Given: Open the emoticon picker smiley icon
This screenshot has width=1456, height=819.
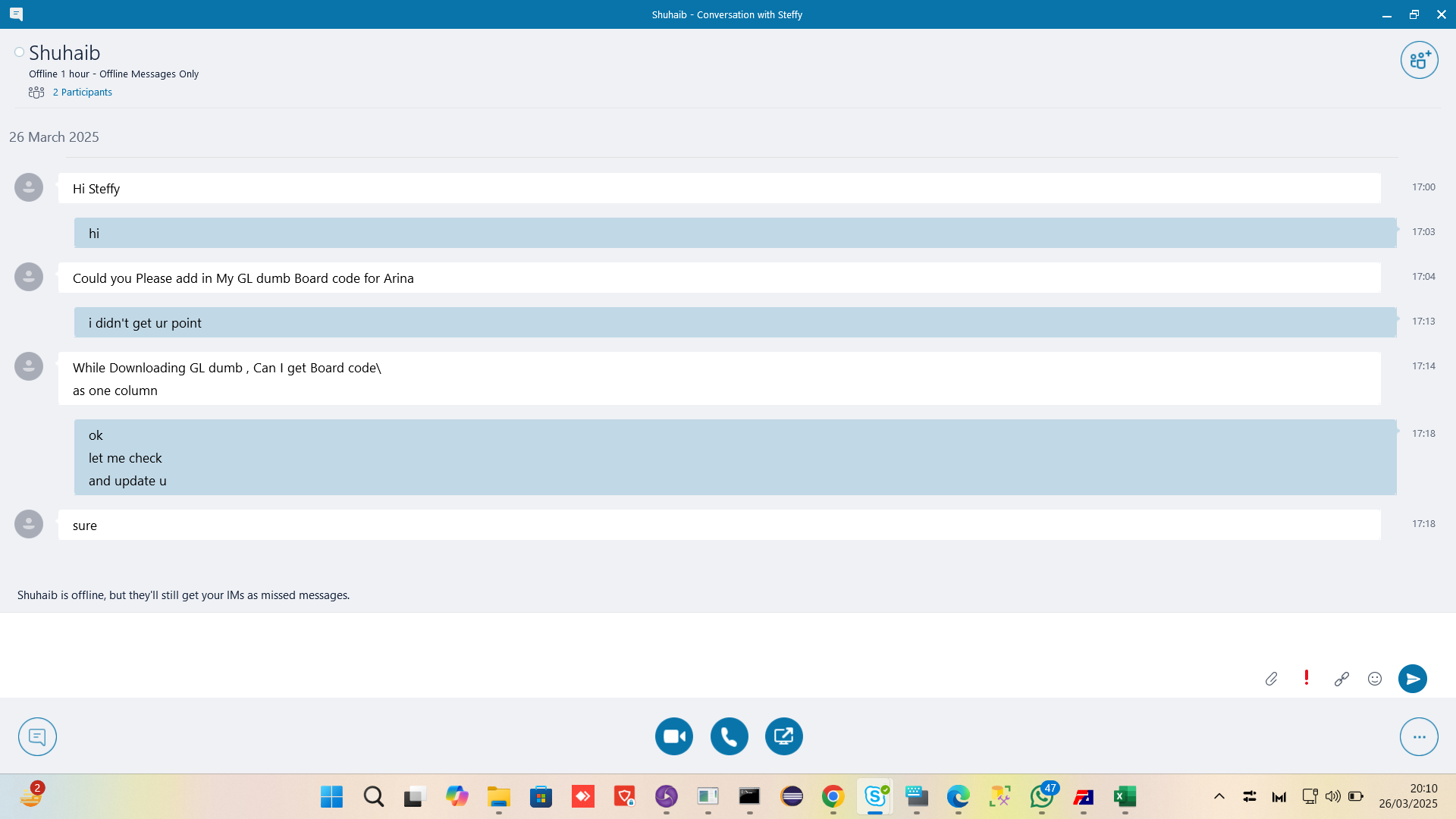Looking at the screenshot, I should coord(1375,679).
